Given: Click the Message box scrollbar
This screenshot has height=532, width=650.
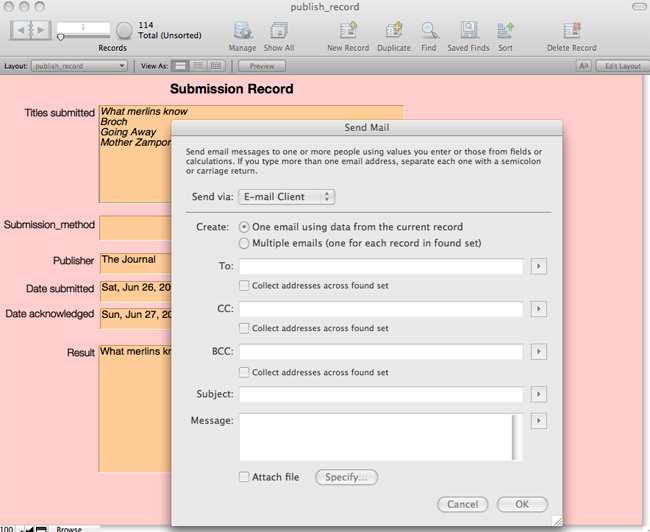Looking at the screenshot, I should 517,437.
